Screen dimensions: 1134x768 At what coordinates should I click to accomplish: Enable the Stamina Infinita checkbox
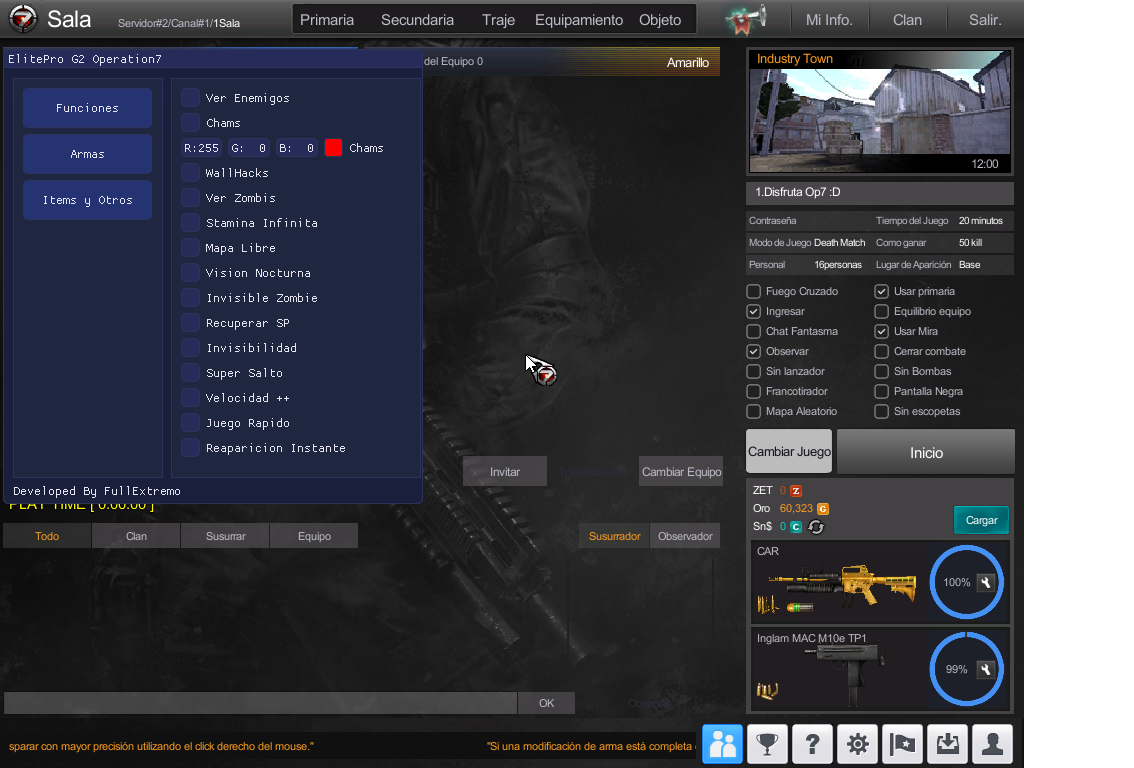click(190, 223)
